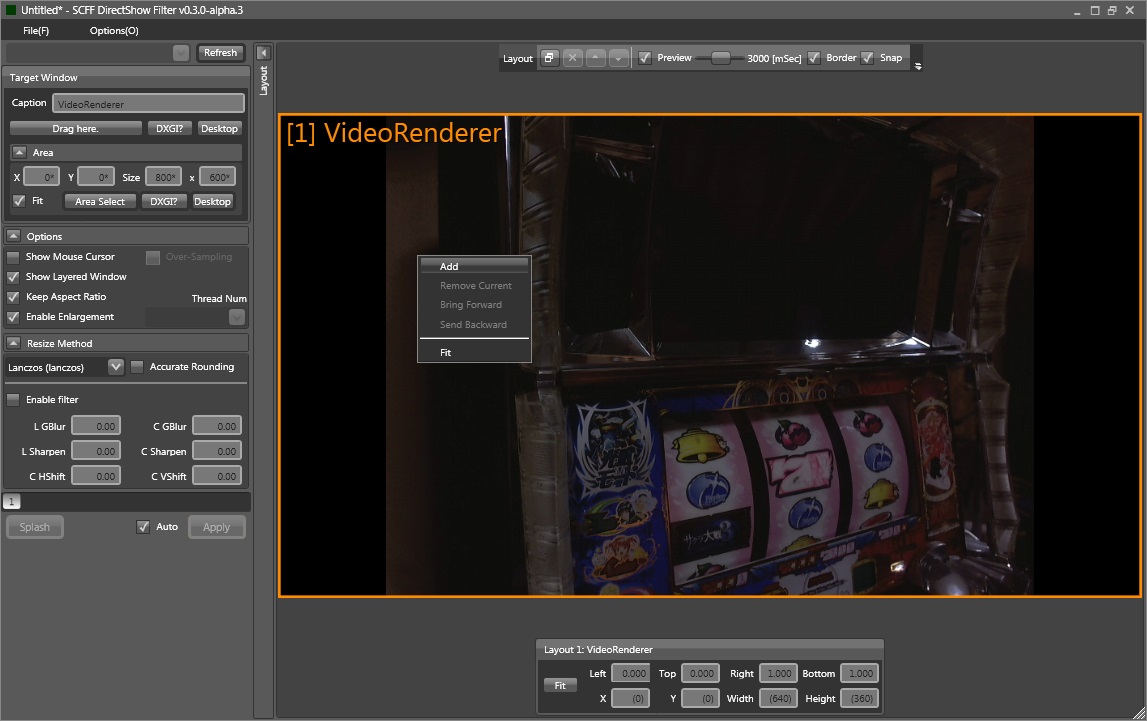Select the VideoRenderer layout preview image
Image resolution: width=1147 pixels, height=721 pixels.
click(x=710, y=355)
